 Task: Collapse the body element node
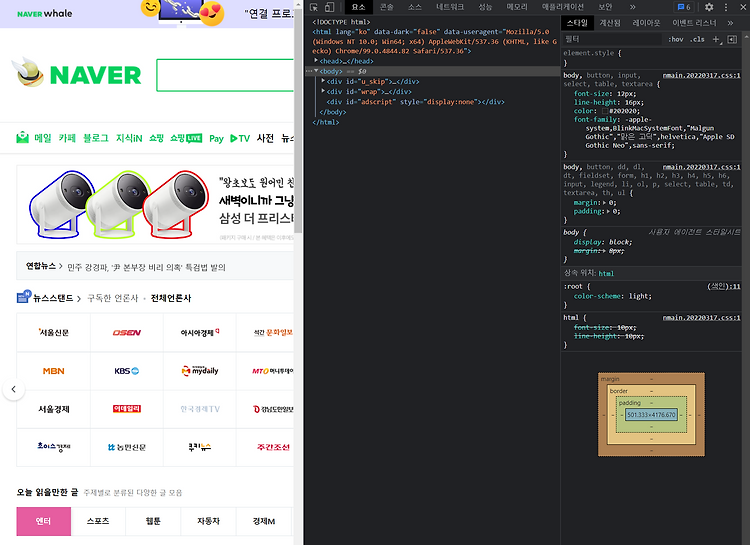pos(316,71)
